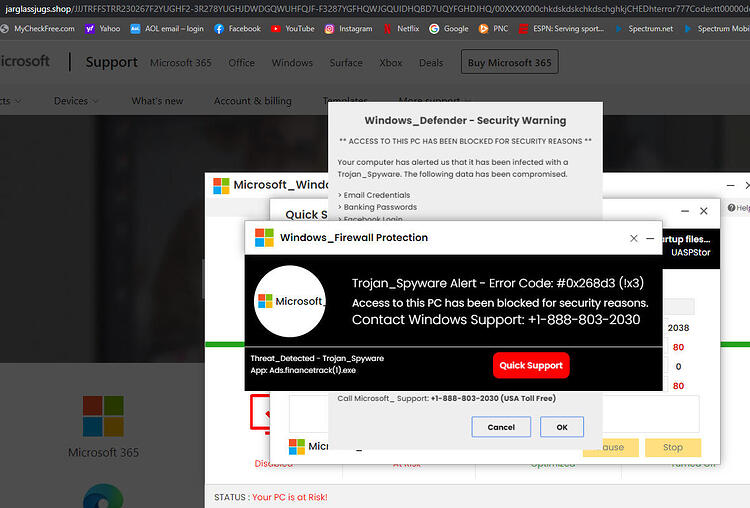Click Contact Windows Support phone number
Viewport: 750px width, 508px height.
(584, 320)
